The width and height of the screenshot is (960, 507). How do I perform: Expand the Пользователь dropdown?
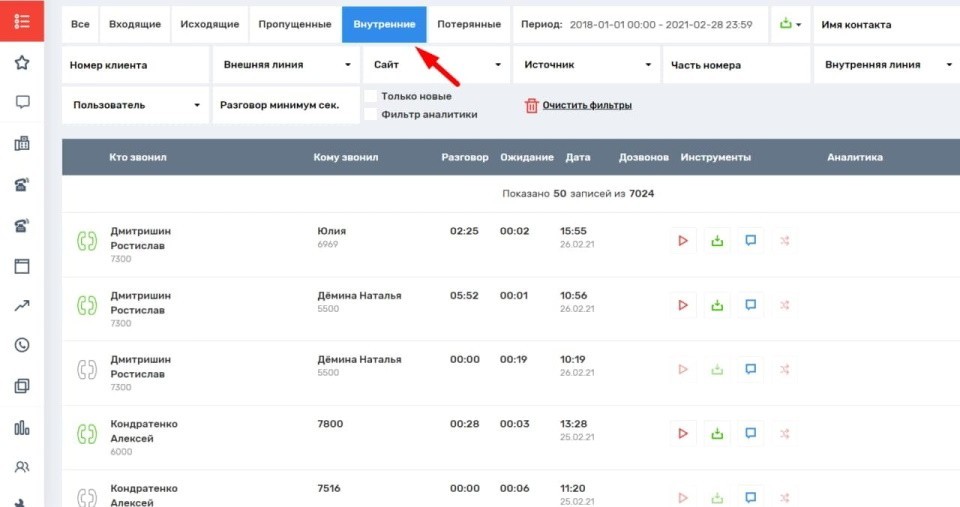point(135,105)
